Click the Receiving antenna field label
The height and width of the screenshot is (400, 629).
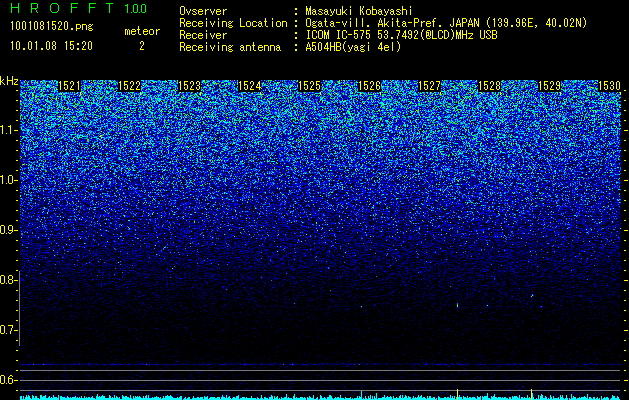pos(230,47)
